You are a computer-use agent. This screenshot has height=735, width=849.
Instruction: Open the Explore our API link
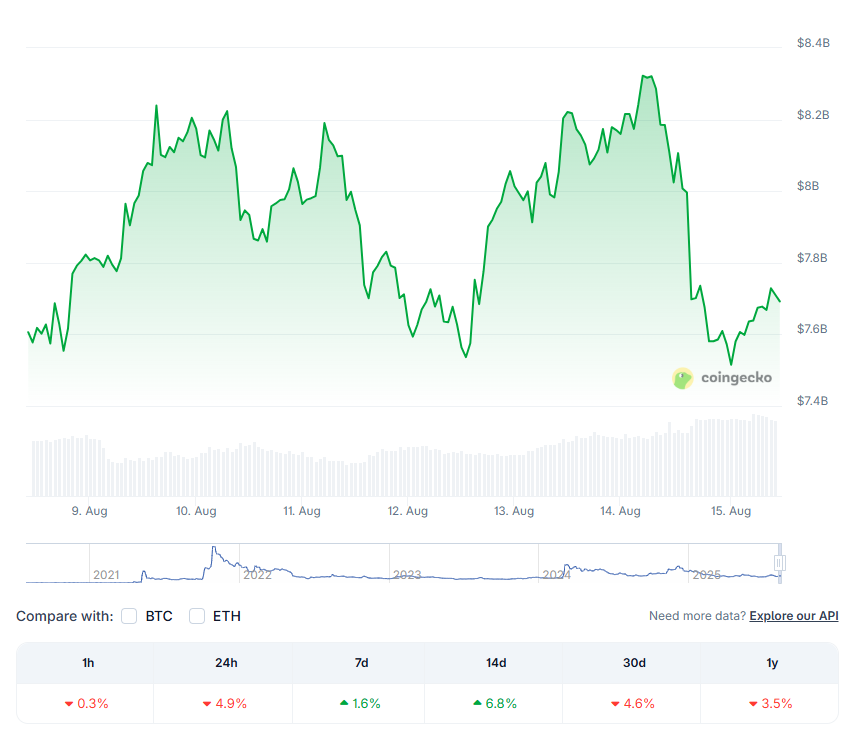click(x=793, y=616)
